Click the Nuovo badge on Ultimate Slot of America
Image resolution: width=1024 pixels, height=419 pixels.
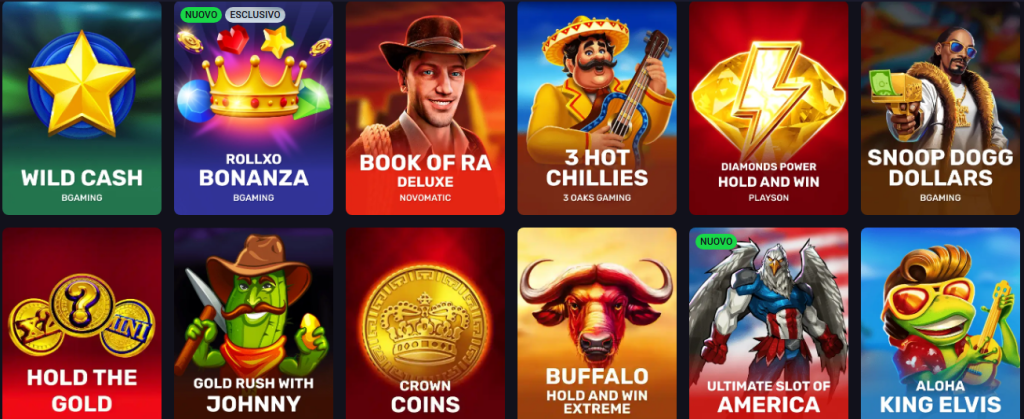coord(716,241)
